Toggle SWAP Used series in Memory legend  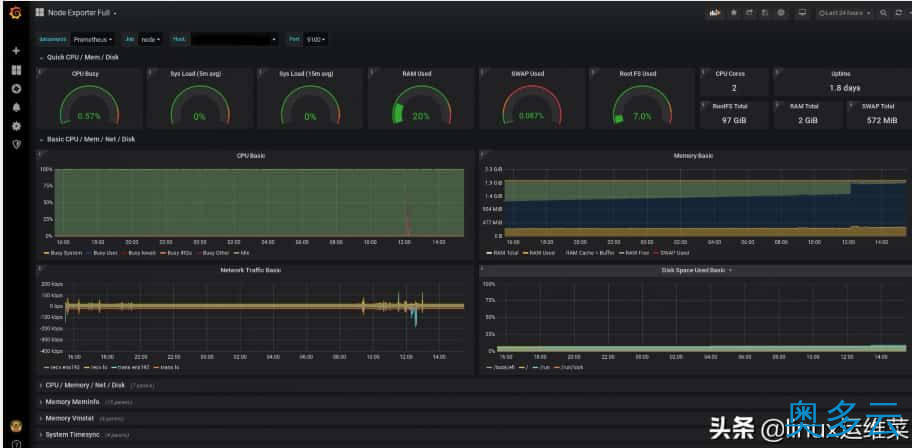pos(673,253)
